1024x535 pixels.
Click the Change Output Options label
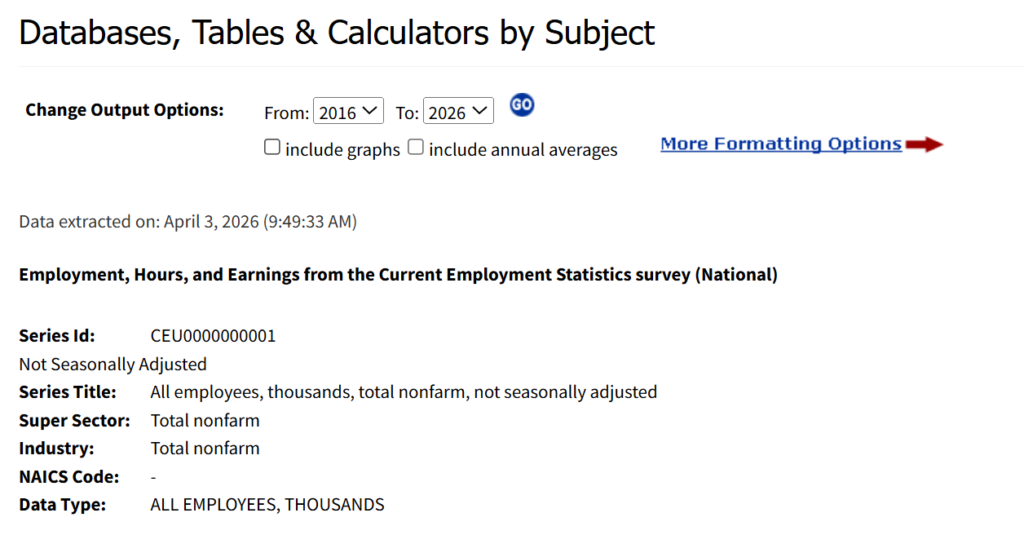[x=124, y=110]
